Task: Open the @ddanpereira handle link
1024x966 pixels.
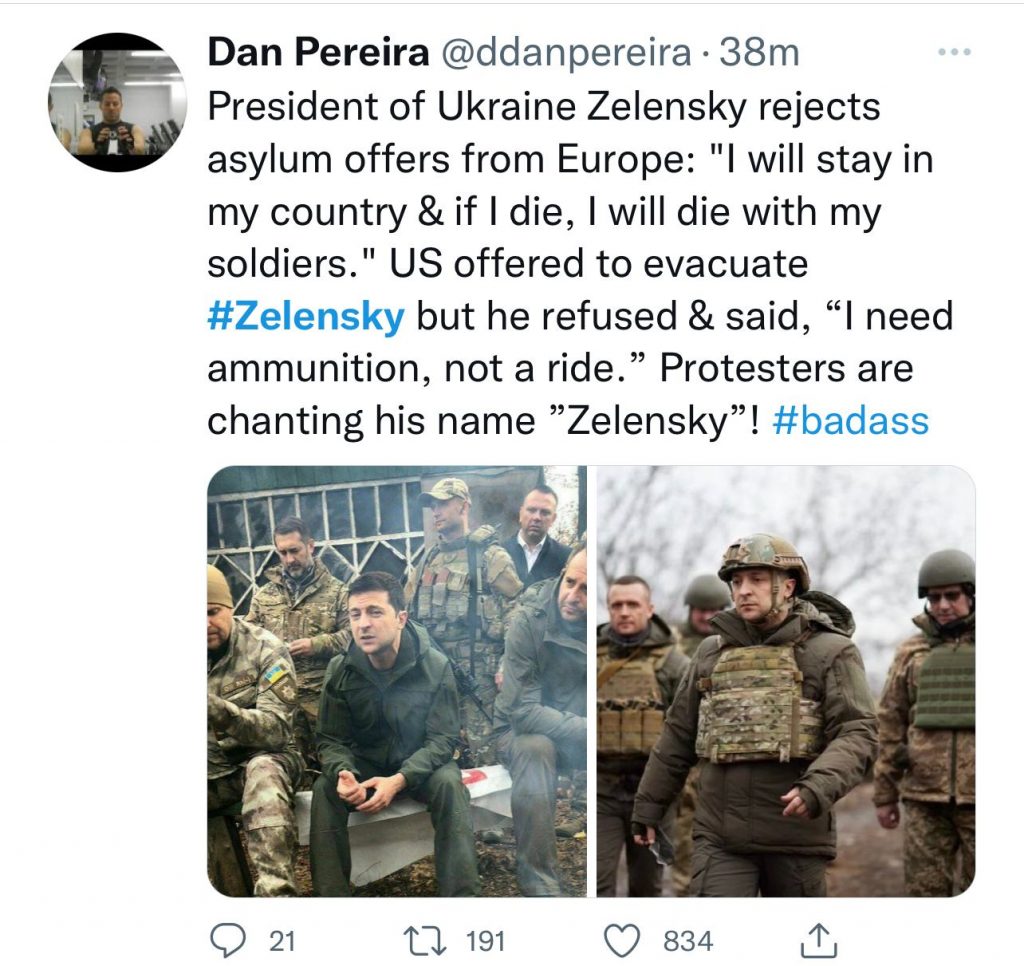Action: 566,54
